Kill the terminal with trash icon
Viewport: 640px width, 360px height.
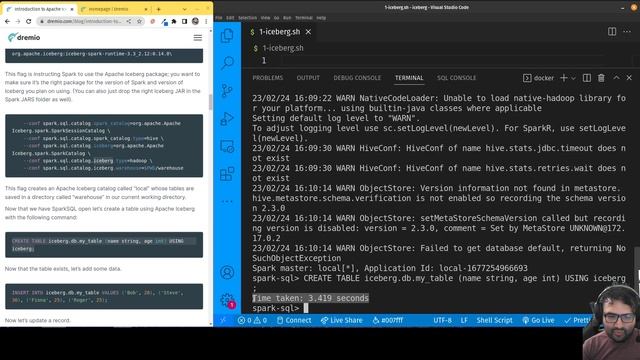[x=601, y=78]
